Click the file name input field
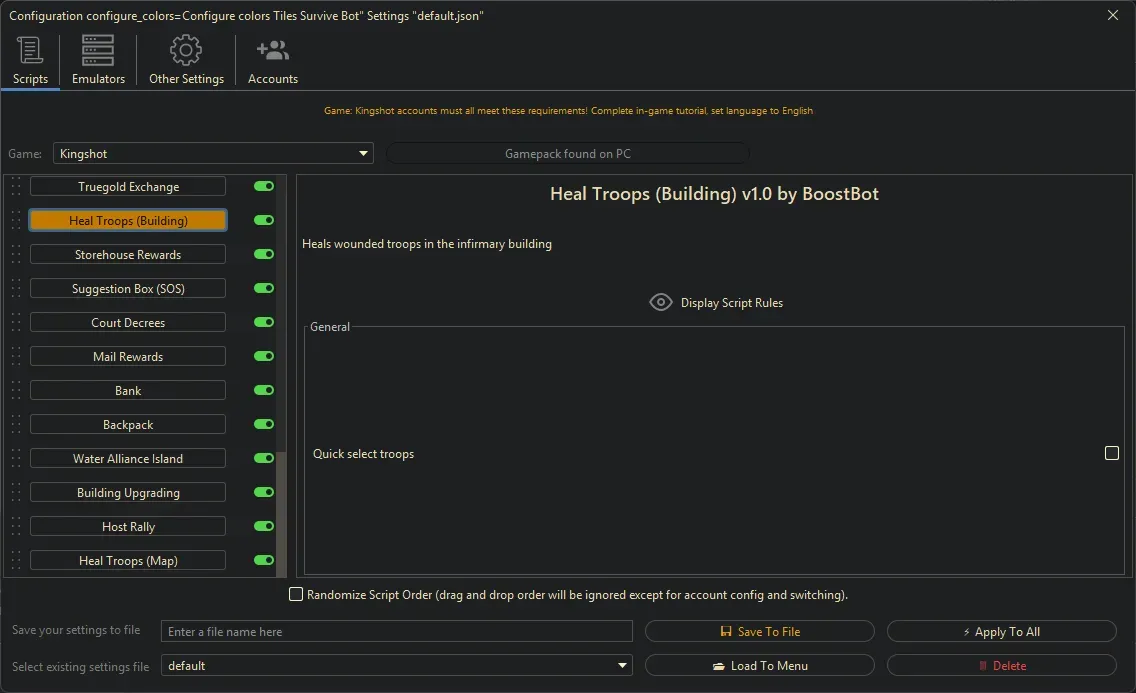 coord(397,632)
